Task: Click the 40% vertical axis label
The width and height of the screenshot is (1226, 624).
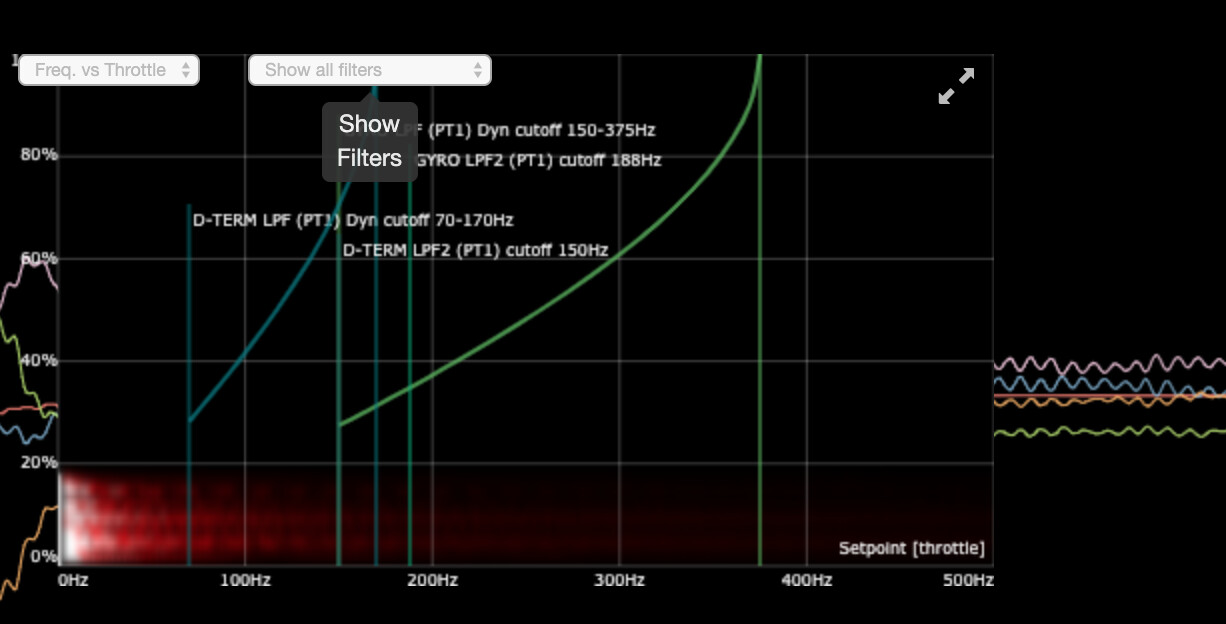Action: (38, 360)
